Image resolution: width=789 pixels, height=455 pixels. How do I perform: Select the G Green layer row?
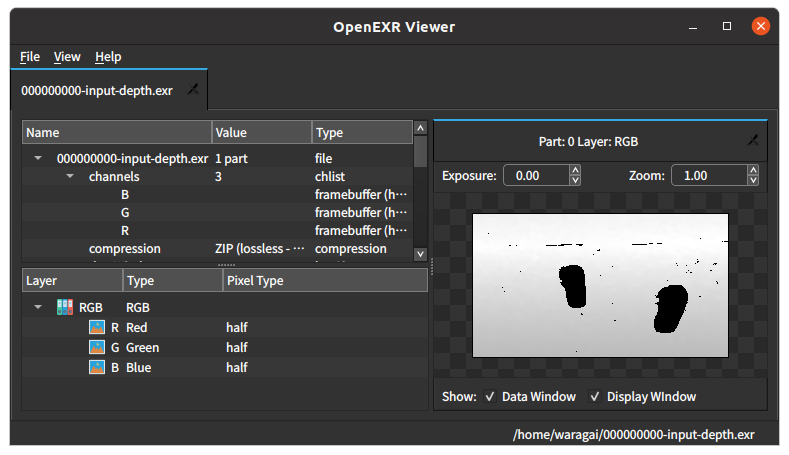coord(225,347)
